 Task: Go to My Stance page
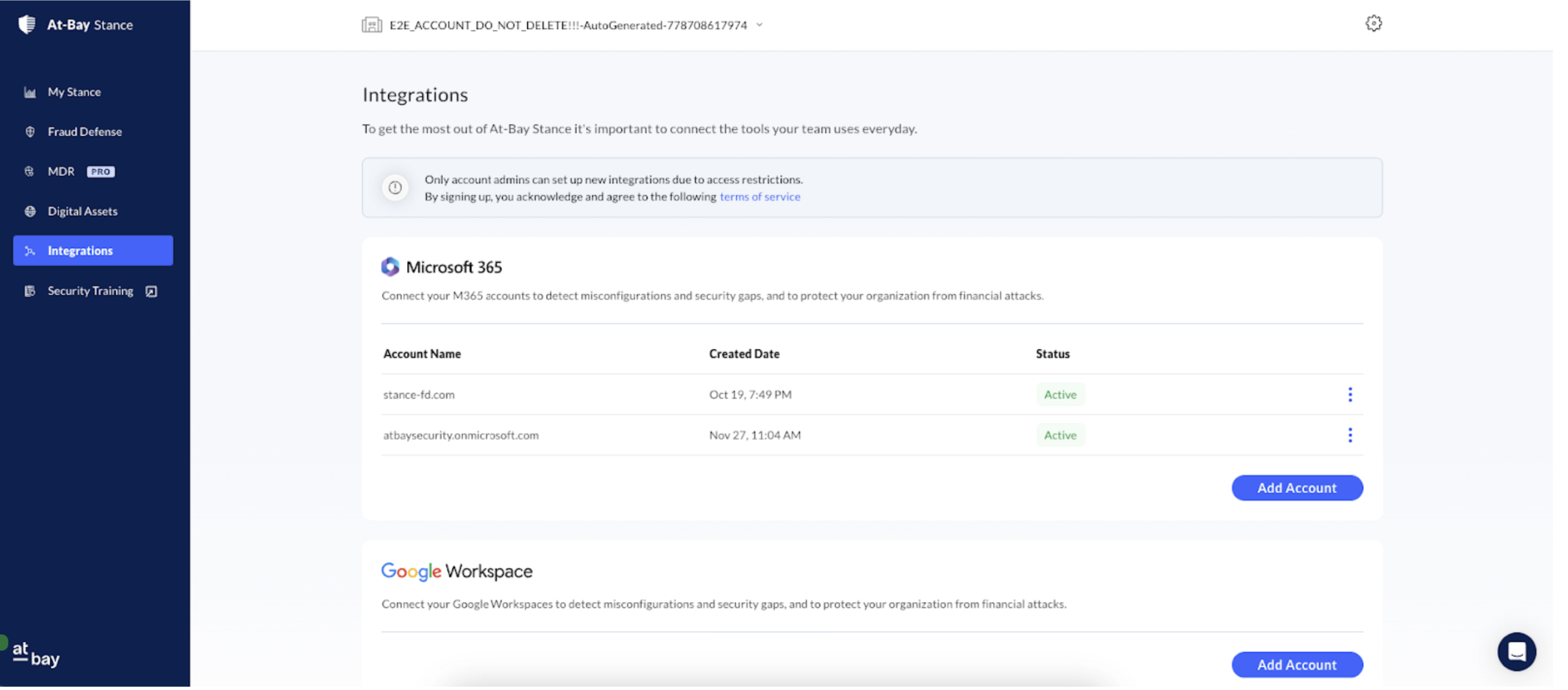74,92
